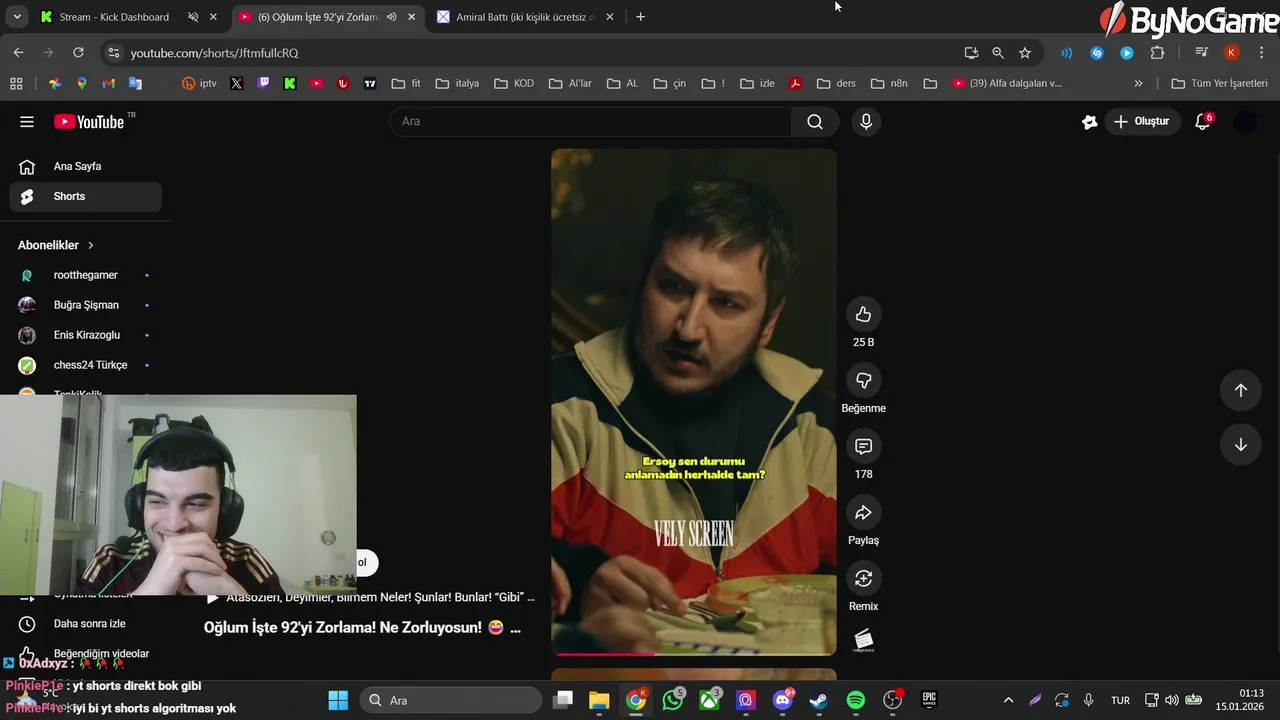Open the sound thumbnail under Remix
The width and height of the screenshot is (1280, 720).
[x=863, y=640]
